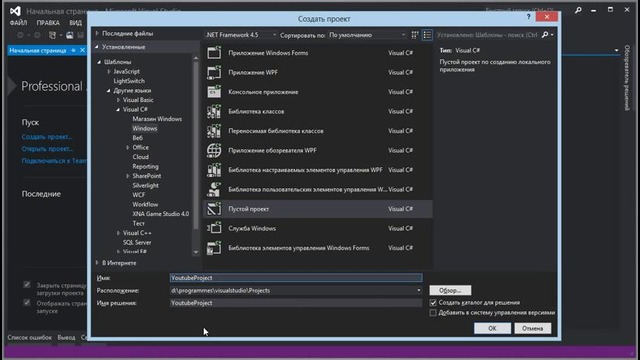Screen dimensions: 640x360
Task: Click the solution name input field
Action: [296, 303]
